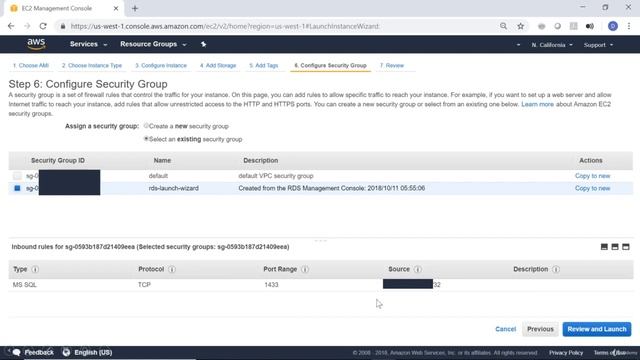Screen dimensions: 640x360
Task: Click the speaker extension icon in toolbar
Action: (x=589, y=26)
